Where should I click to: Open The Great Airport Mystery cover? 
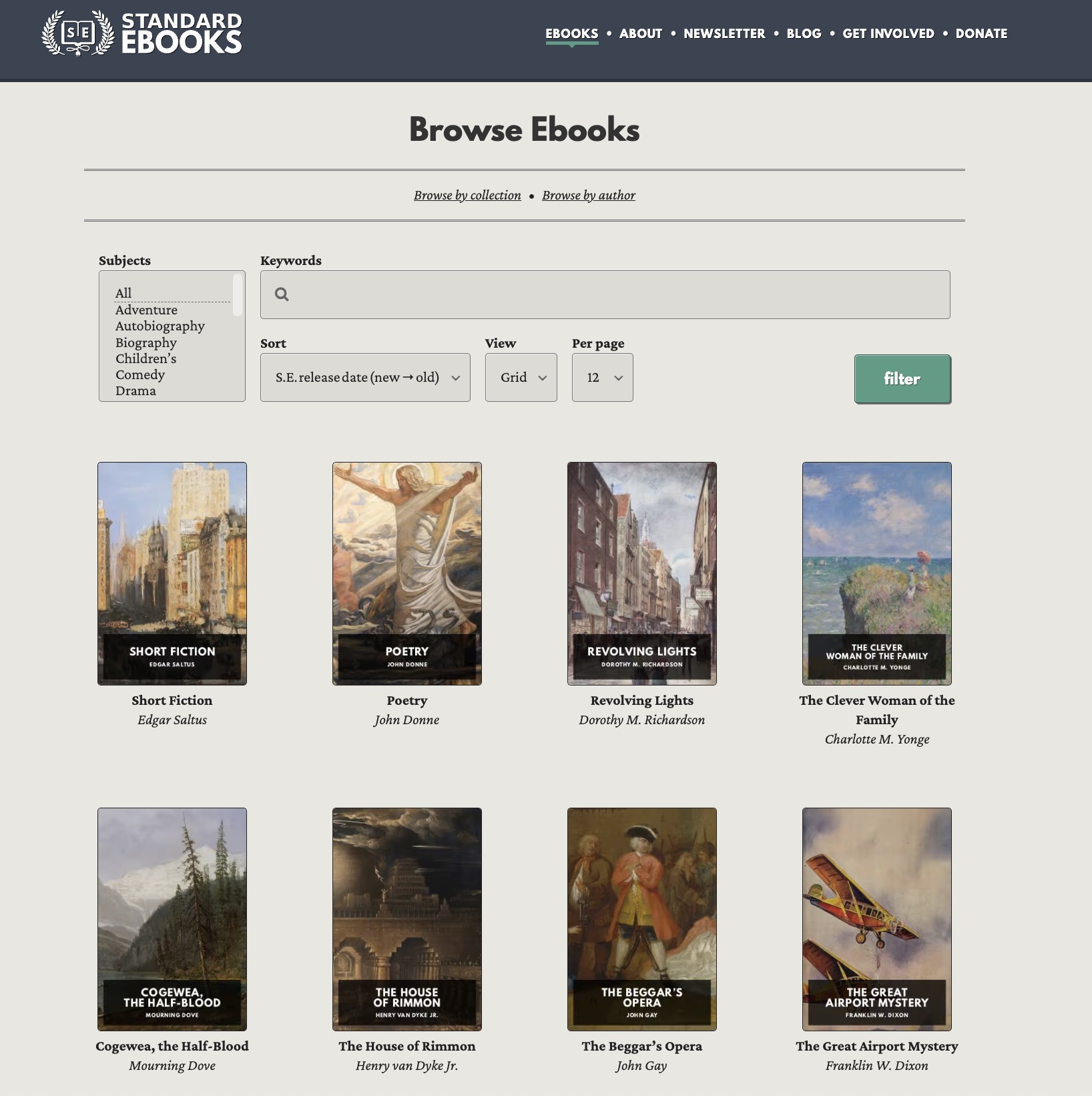click(877, 919)
